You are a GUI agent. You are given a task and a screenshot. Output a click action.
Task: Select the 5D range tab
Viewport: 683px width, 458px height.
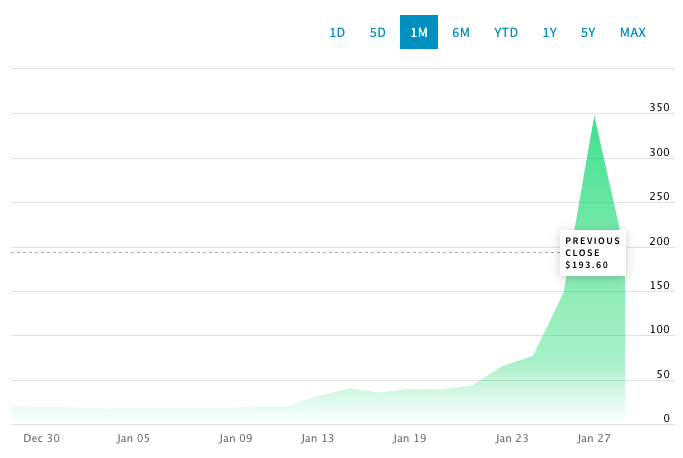point(378,33)
